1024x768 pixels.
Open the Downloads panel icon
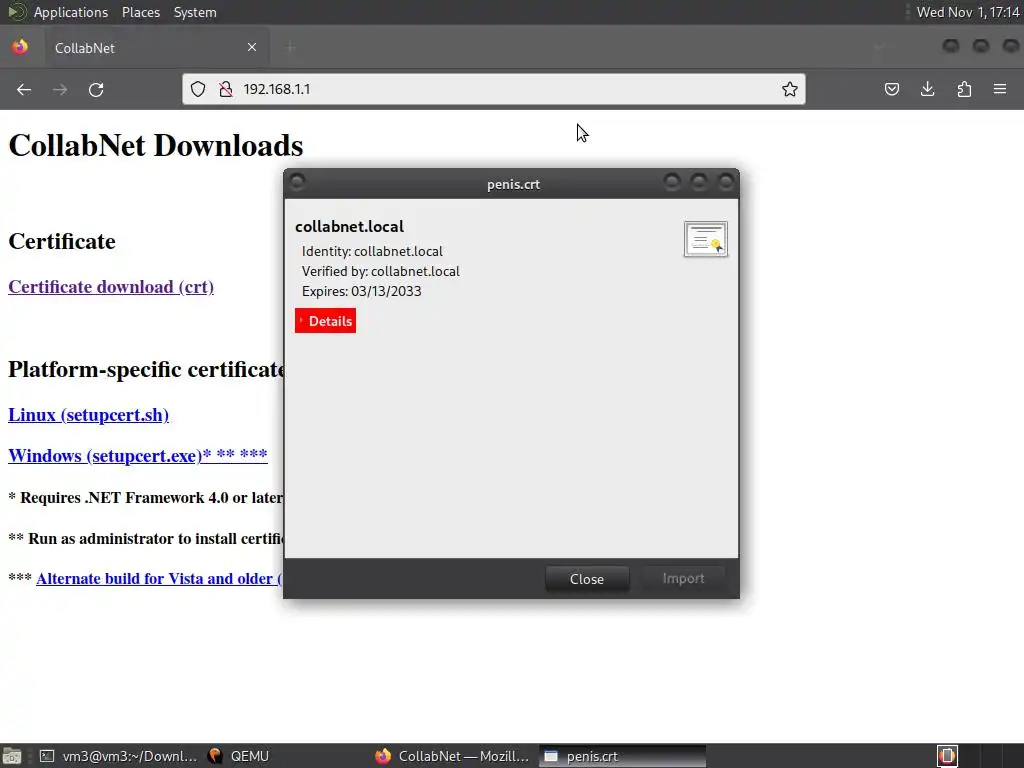[927, 89]
